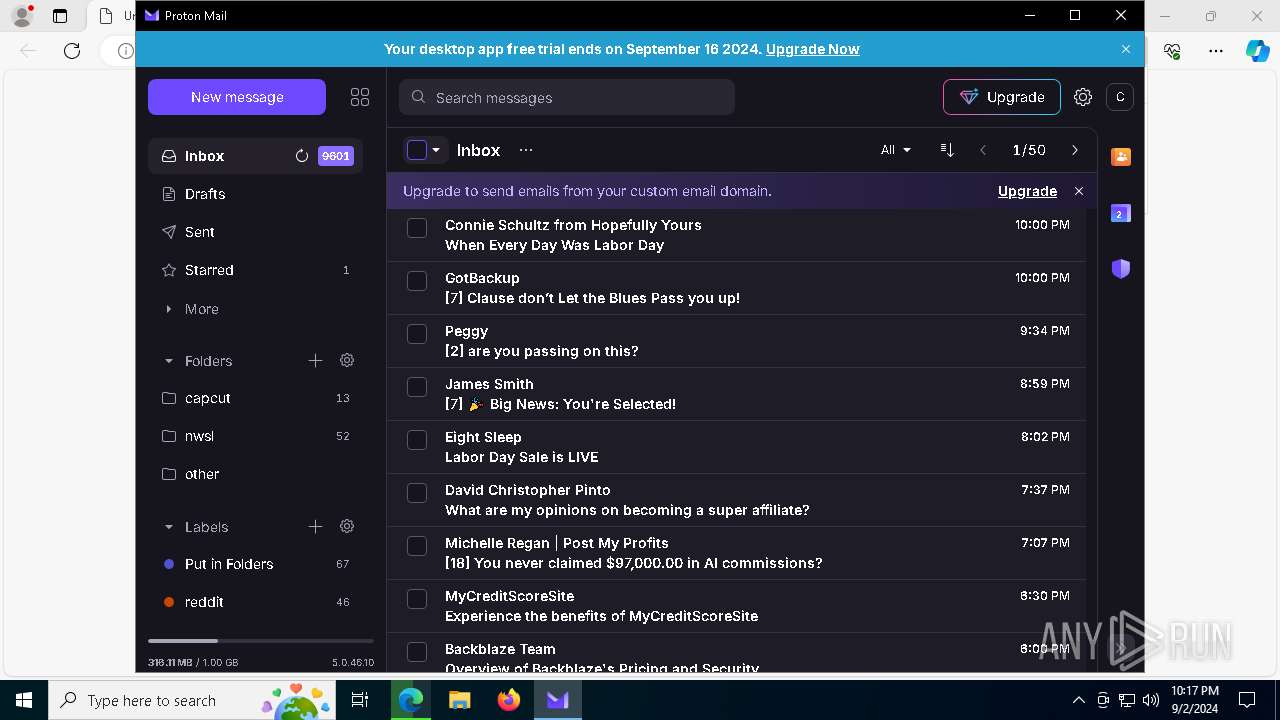Open the other folder

255,474
